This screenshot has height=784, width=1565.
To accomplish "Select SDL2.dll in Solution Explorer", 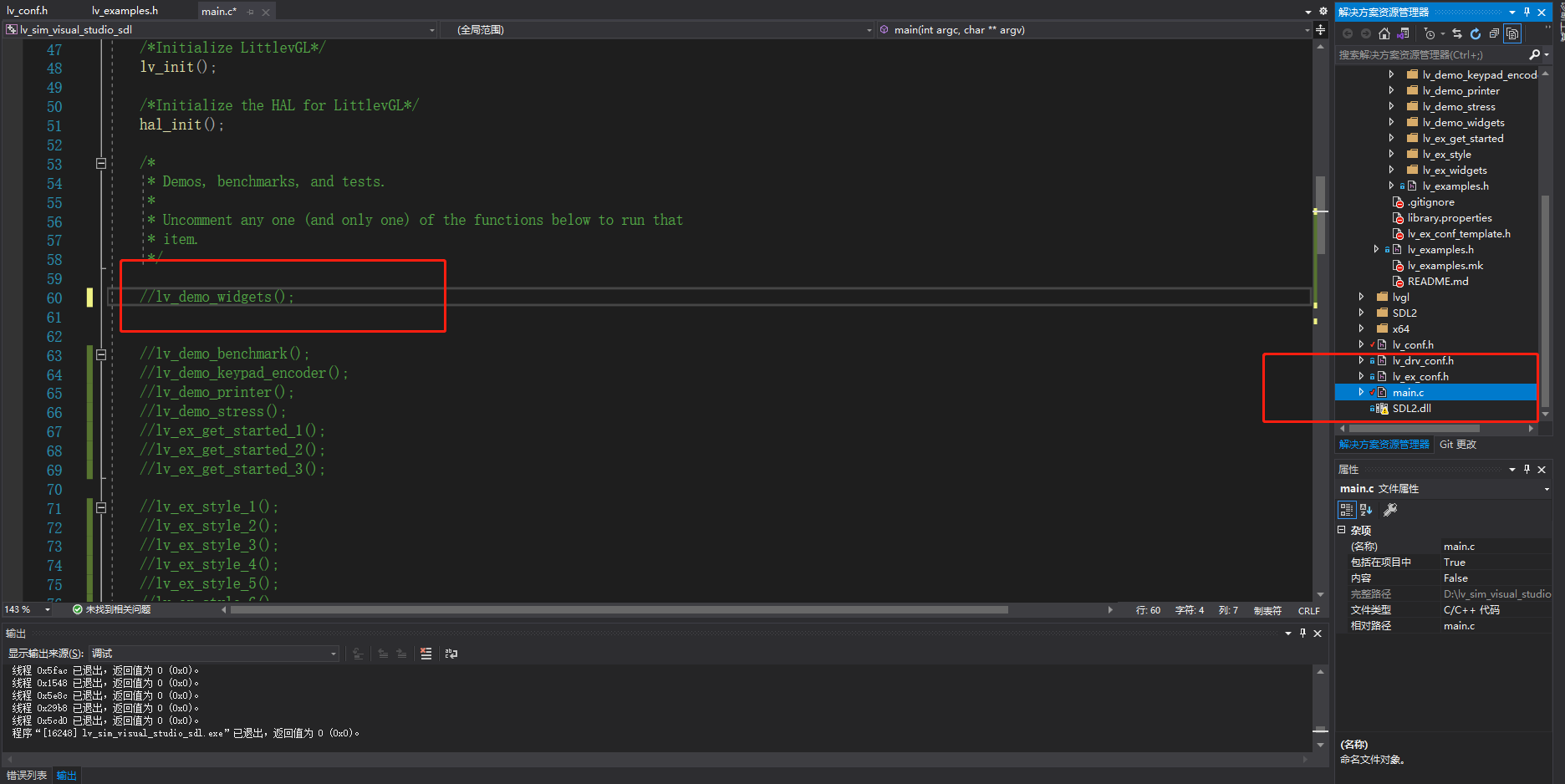I will click(x=1412, y=409).
